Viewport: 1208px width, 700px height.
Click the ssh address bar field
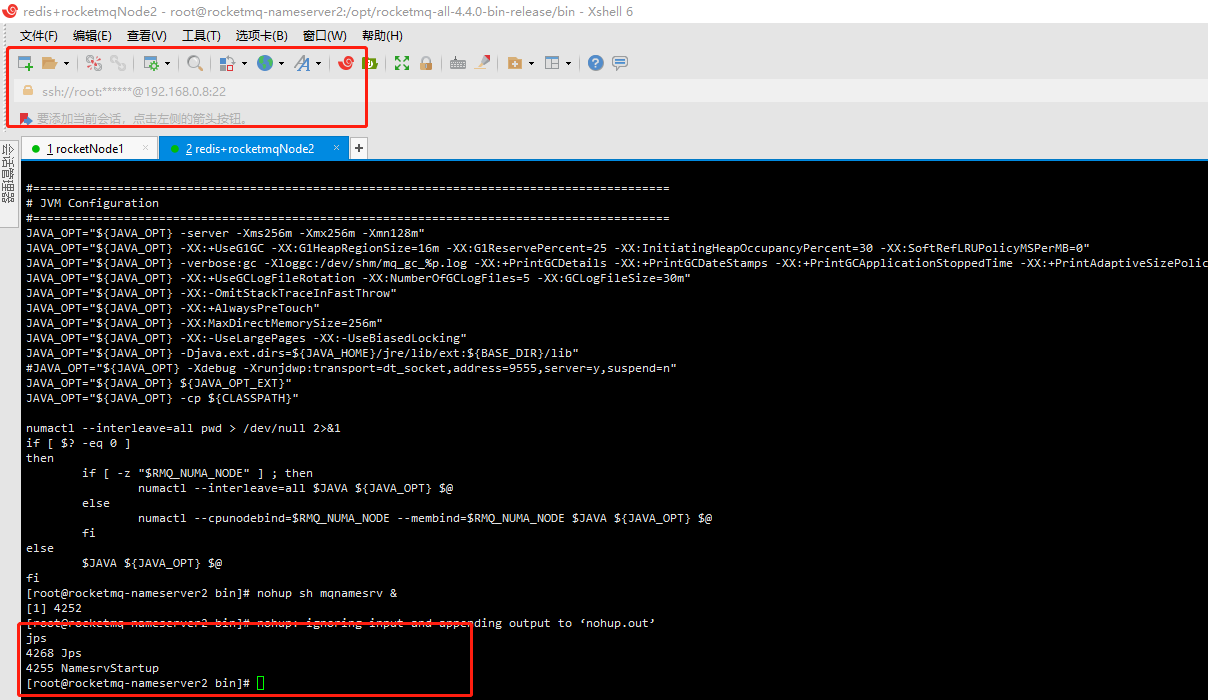pyautogui.click(x=610, y=91)
